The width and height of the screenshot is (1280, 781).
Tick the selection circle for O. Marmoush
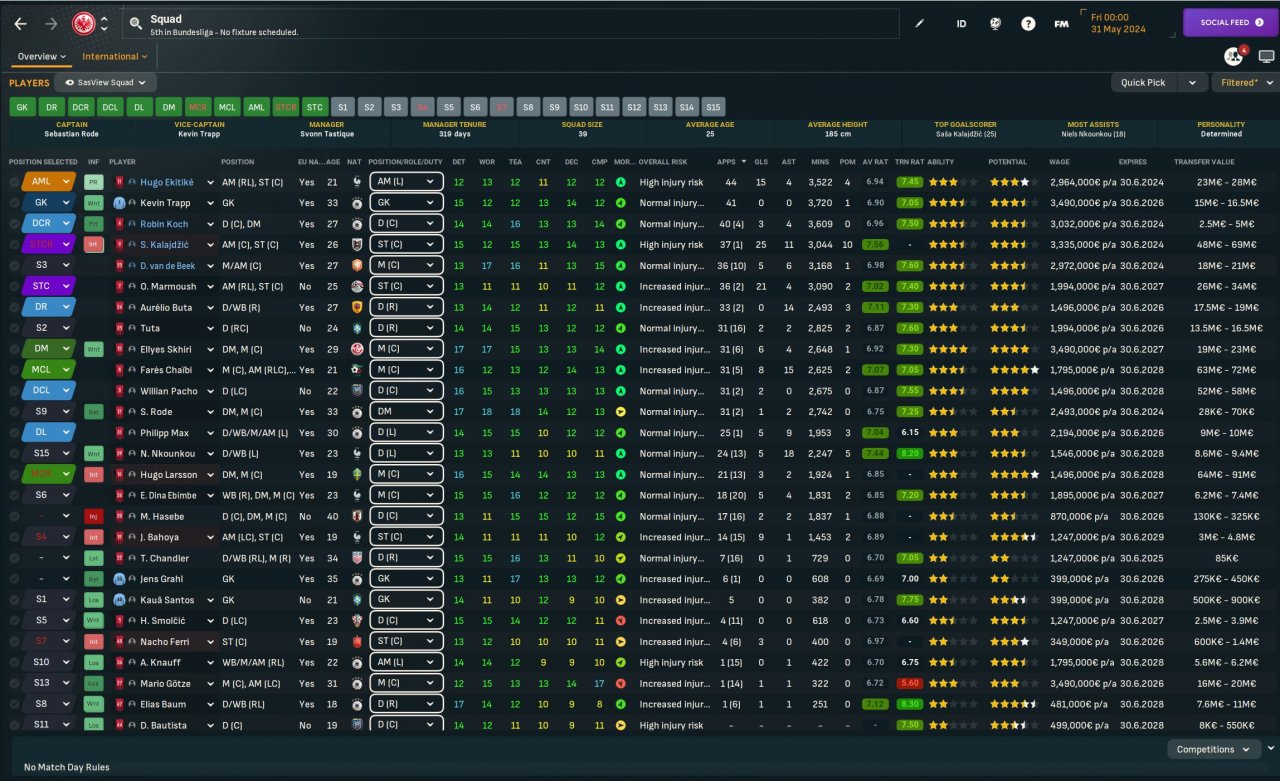tap(14, 287)
